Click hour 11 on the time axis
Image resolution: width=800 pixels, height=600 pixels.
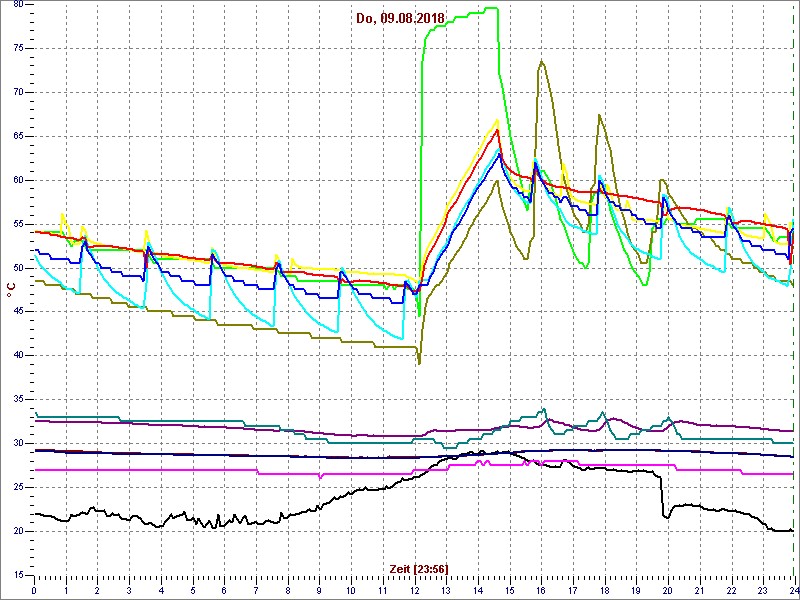383,590
